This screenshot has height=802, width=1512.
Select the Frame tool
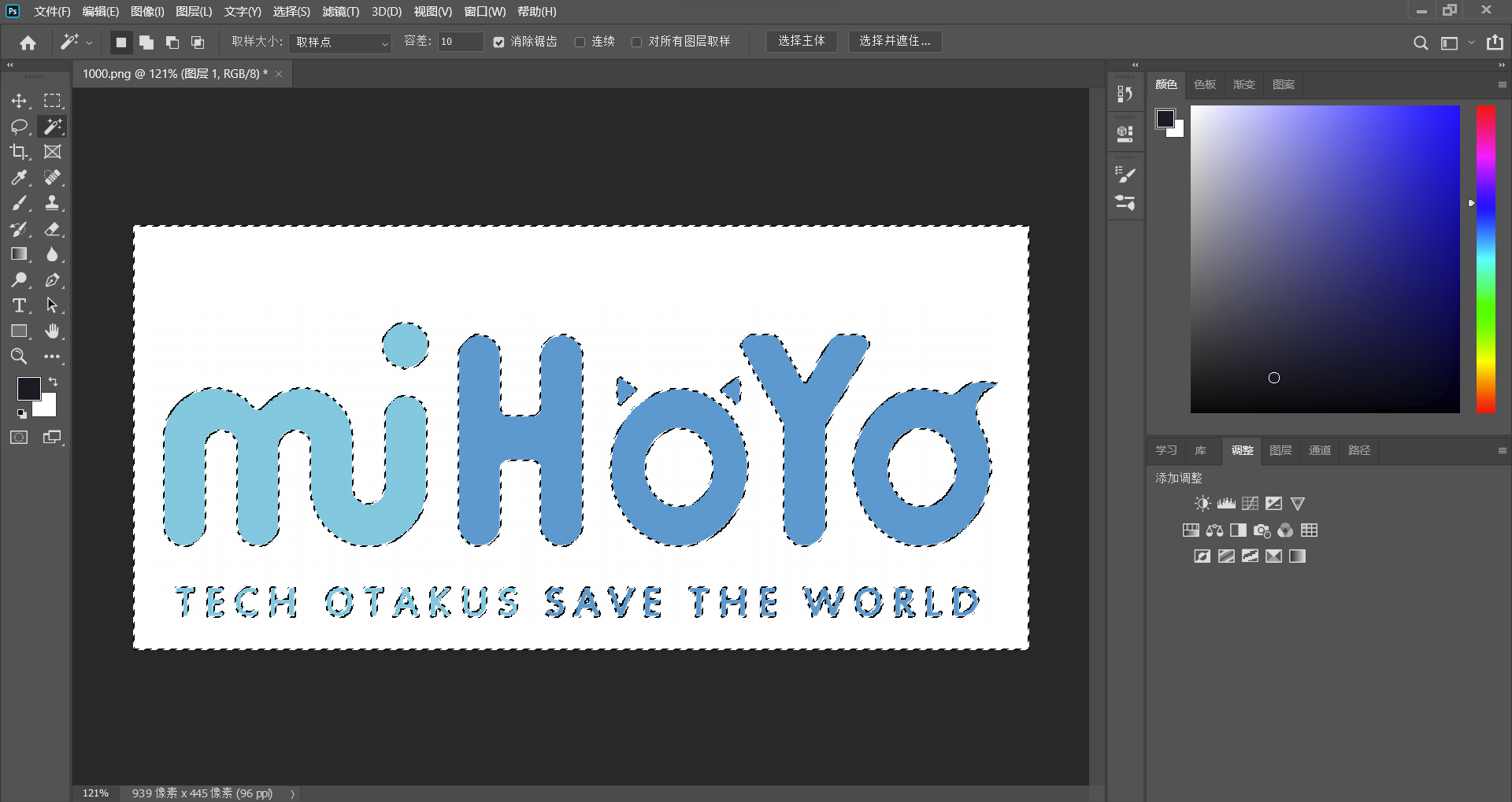pos(52,152)
